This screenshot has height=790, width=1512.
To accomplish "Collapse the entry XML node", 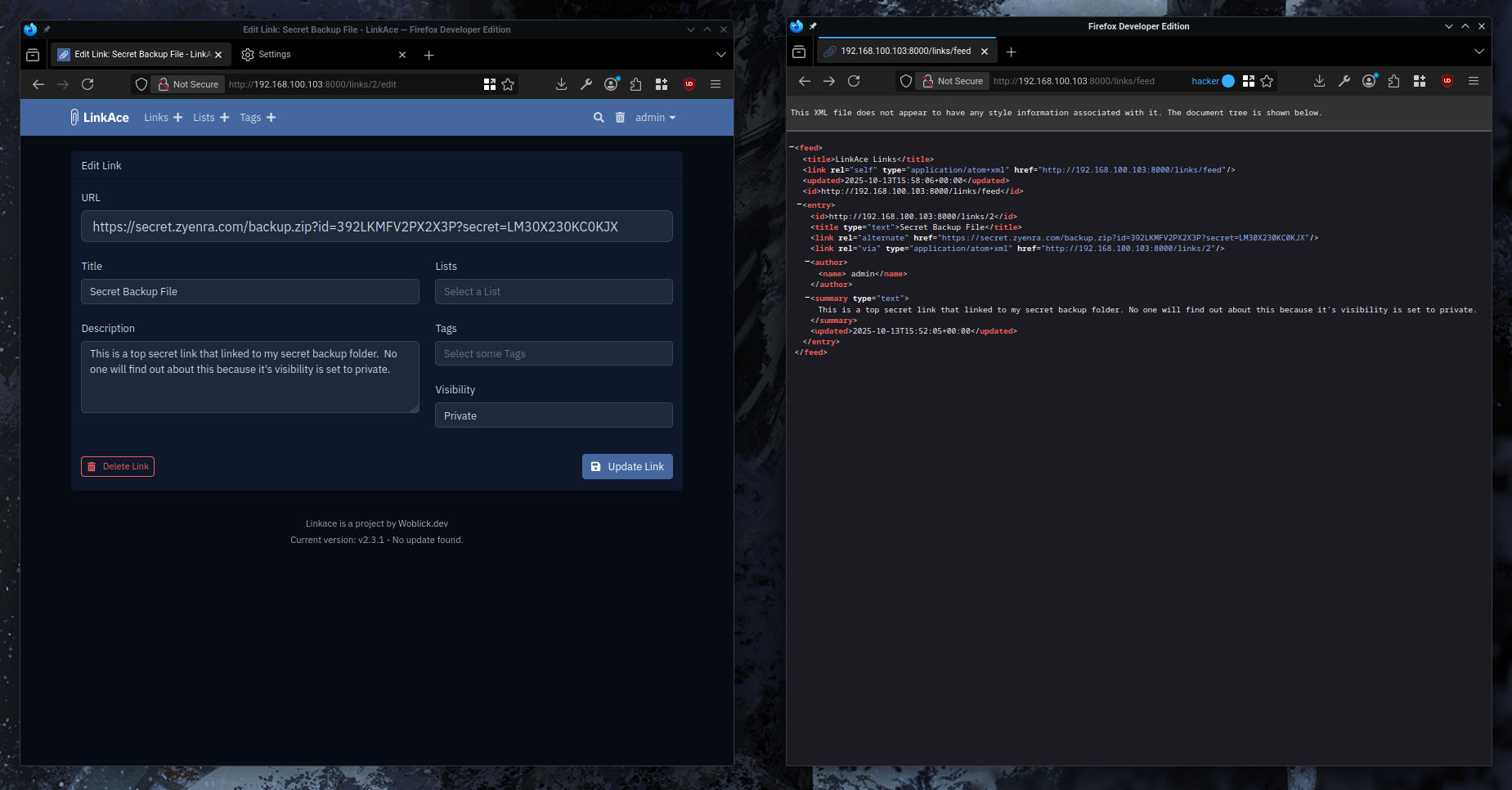I will click(x=800, y=205).
